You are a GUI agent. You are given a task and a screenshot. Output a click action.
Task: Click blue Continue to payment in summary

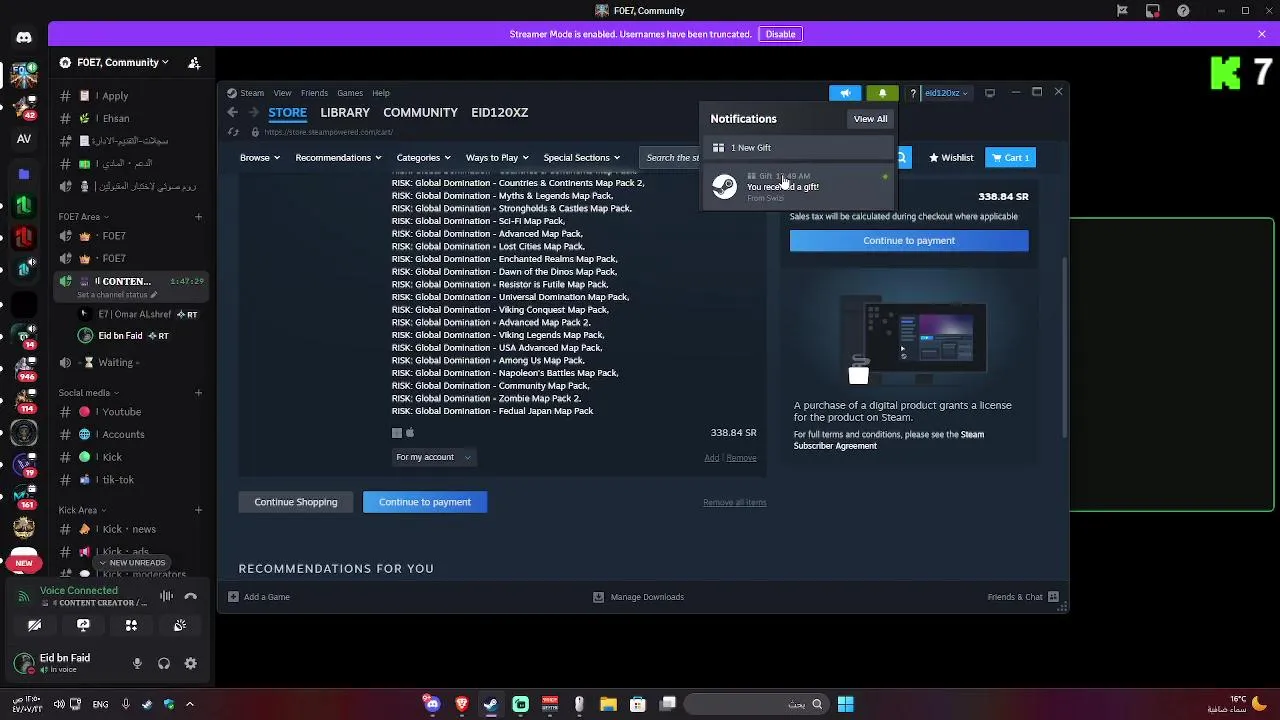pyautogui.click(x=909, y=240)
